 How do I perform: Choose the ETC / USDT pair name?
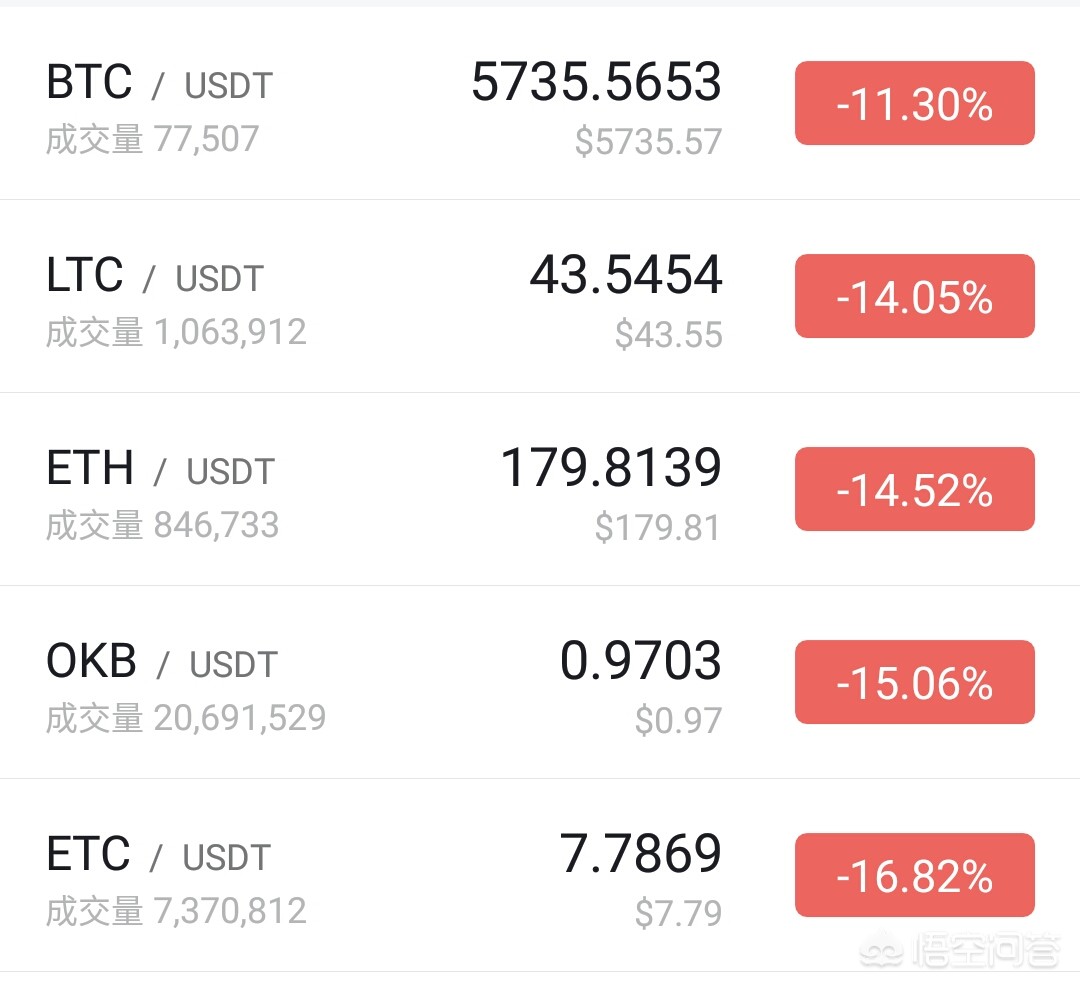coord(158,855)
